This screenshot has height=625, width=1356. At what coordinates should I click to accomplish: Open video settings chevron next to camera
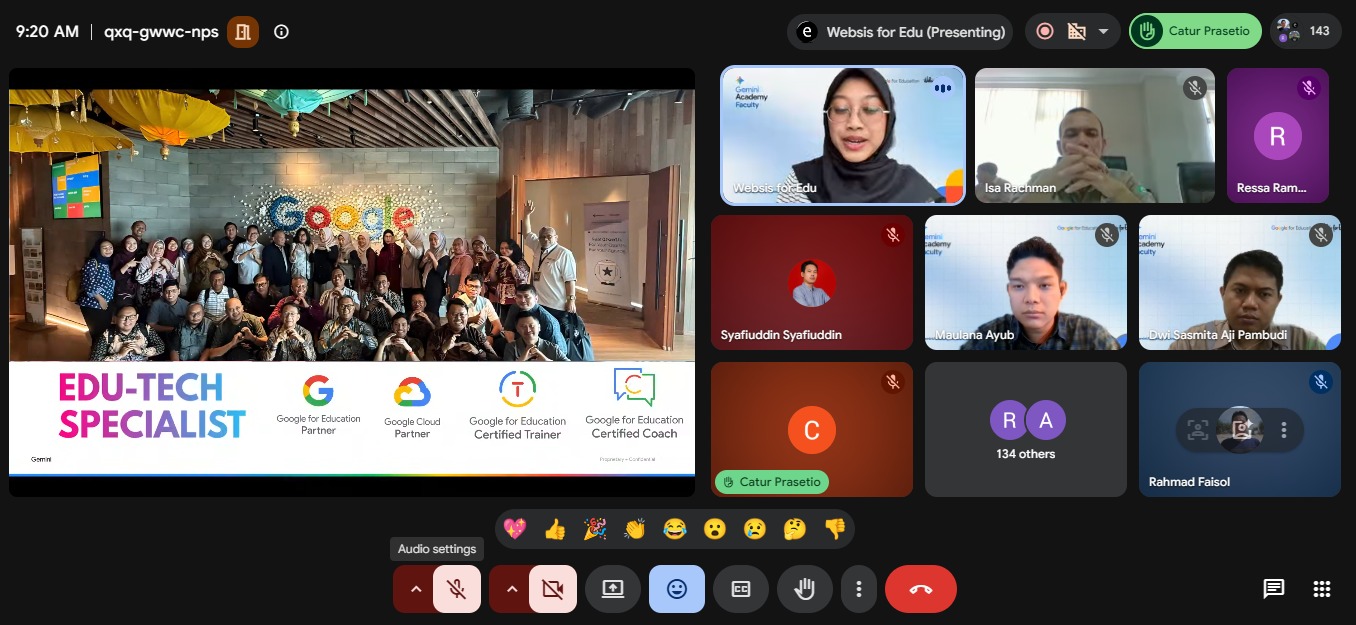512,589
